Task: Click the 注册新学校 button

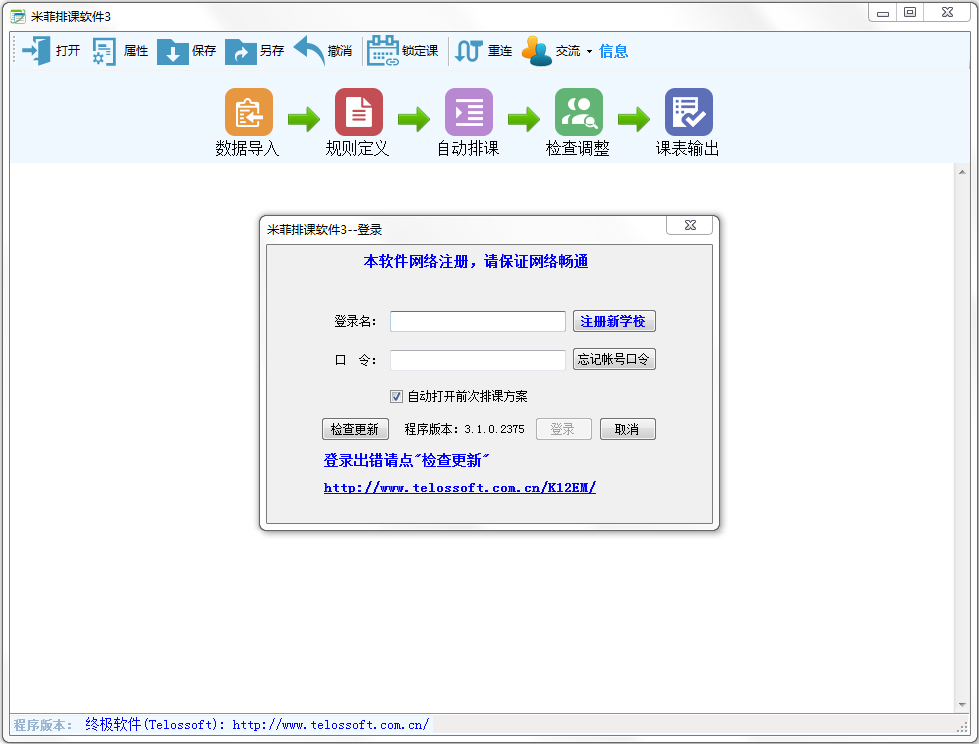Action: point(614,321)
